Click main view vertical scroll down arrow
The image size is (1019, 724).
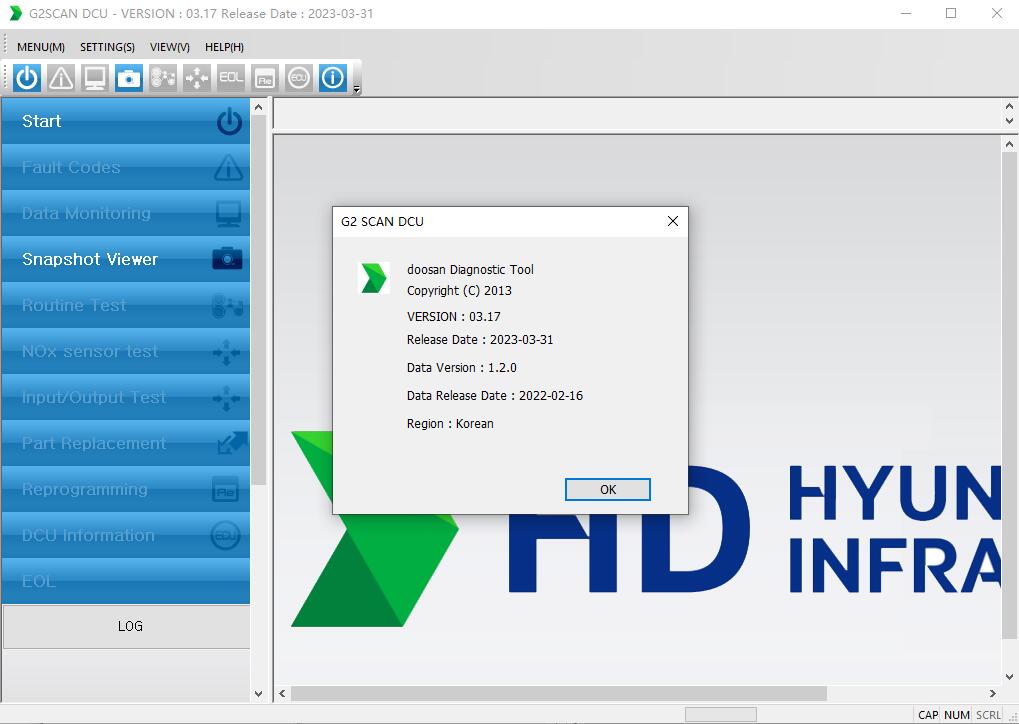tap(1009, 677)
